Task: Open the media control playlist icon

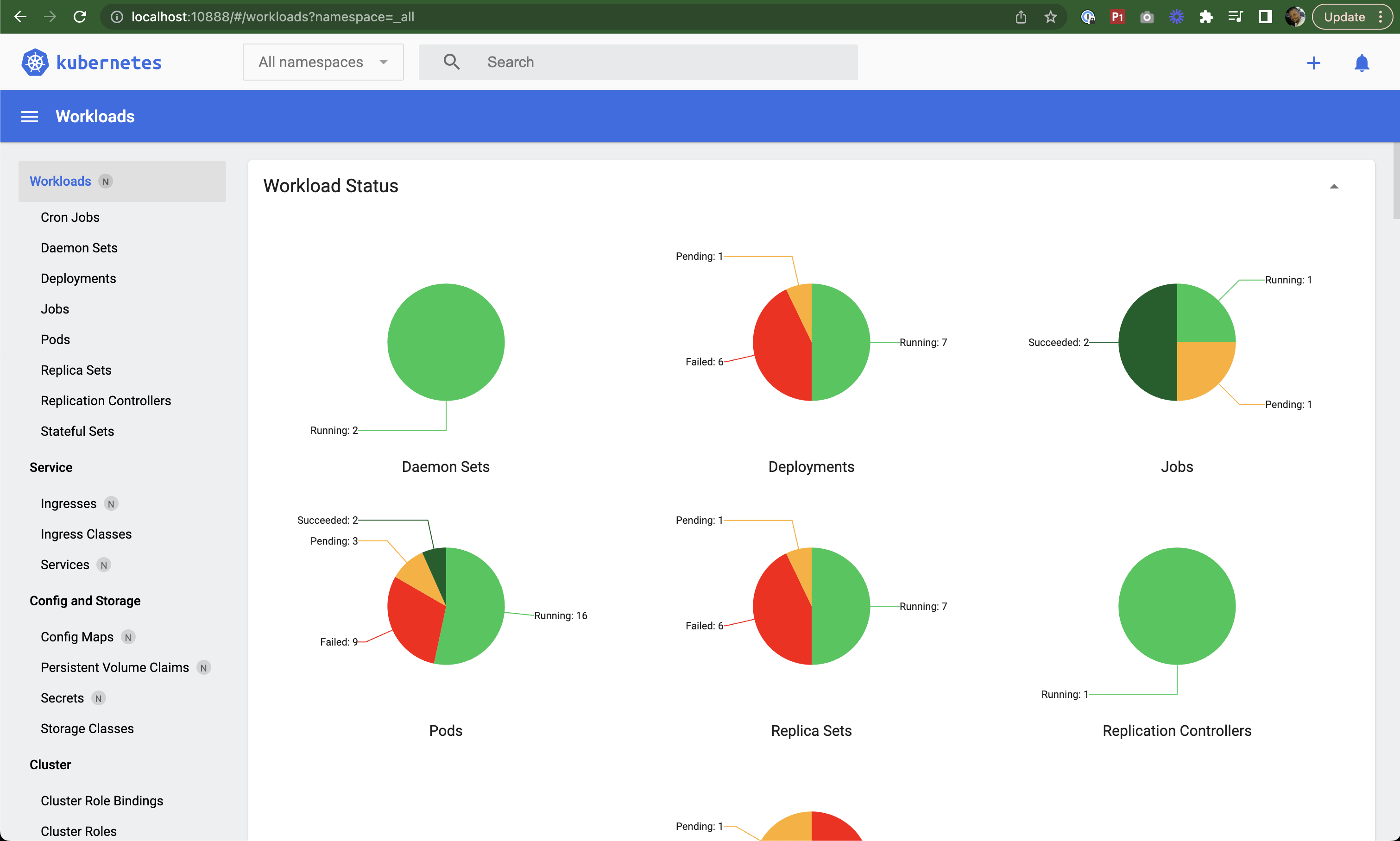Action: click(1236, 17)
